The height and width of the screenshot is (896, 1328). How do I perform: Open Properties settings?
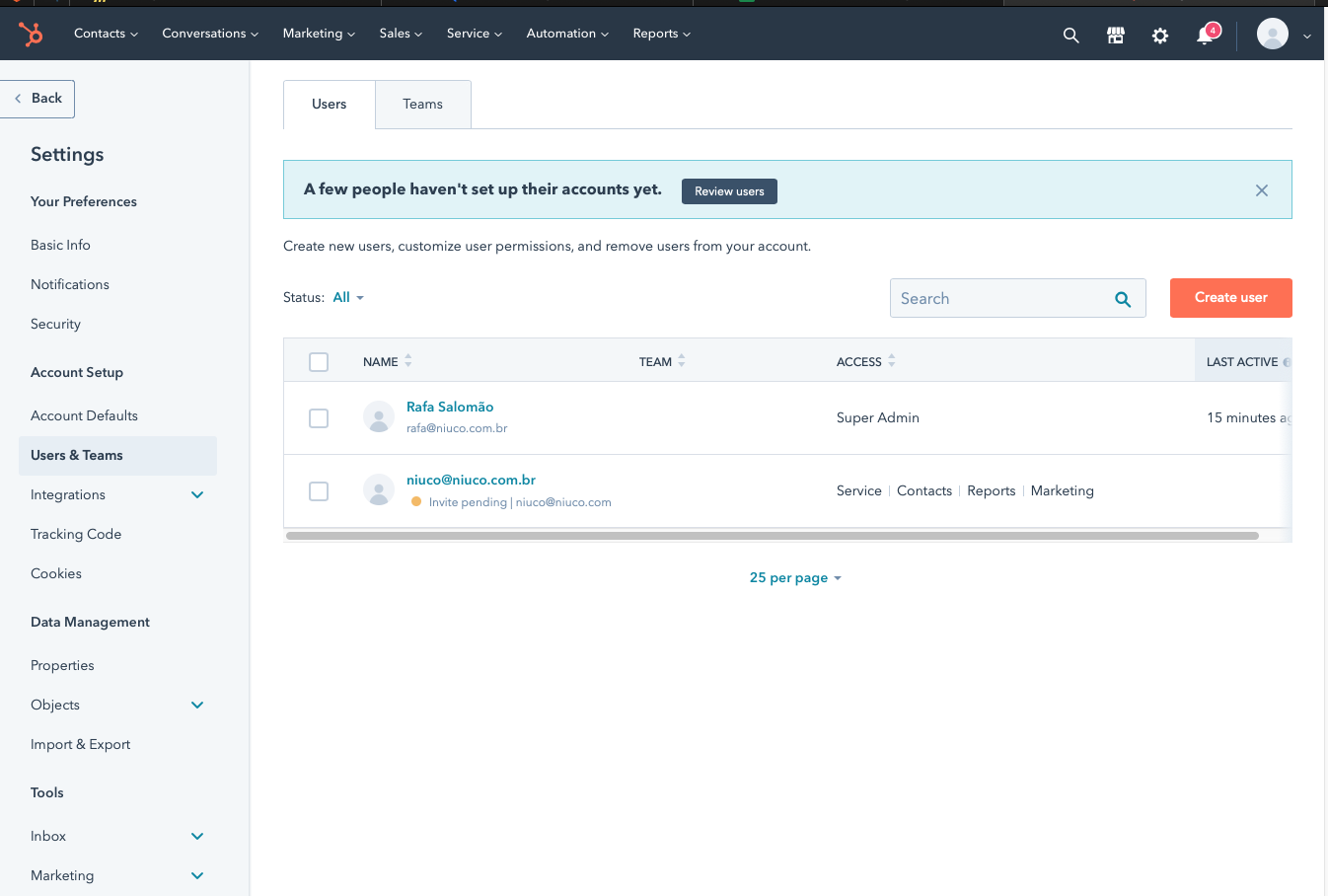pyautogui.click(x=62, y=665)
